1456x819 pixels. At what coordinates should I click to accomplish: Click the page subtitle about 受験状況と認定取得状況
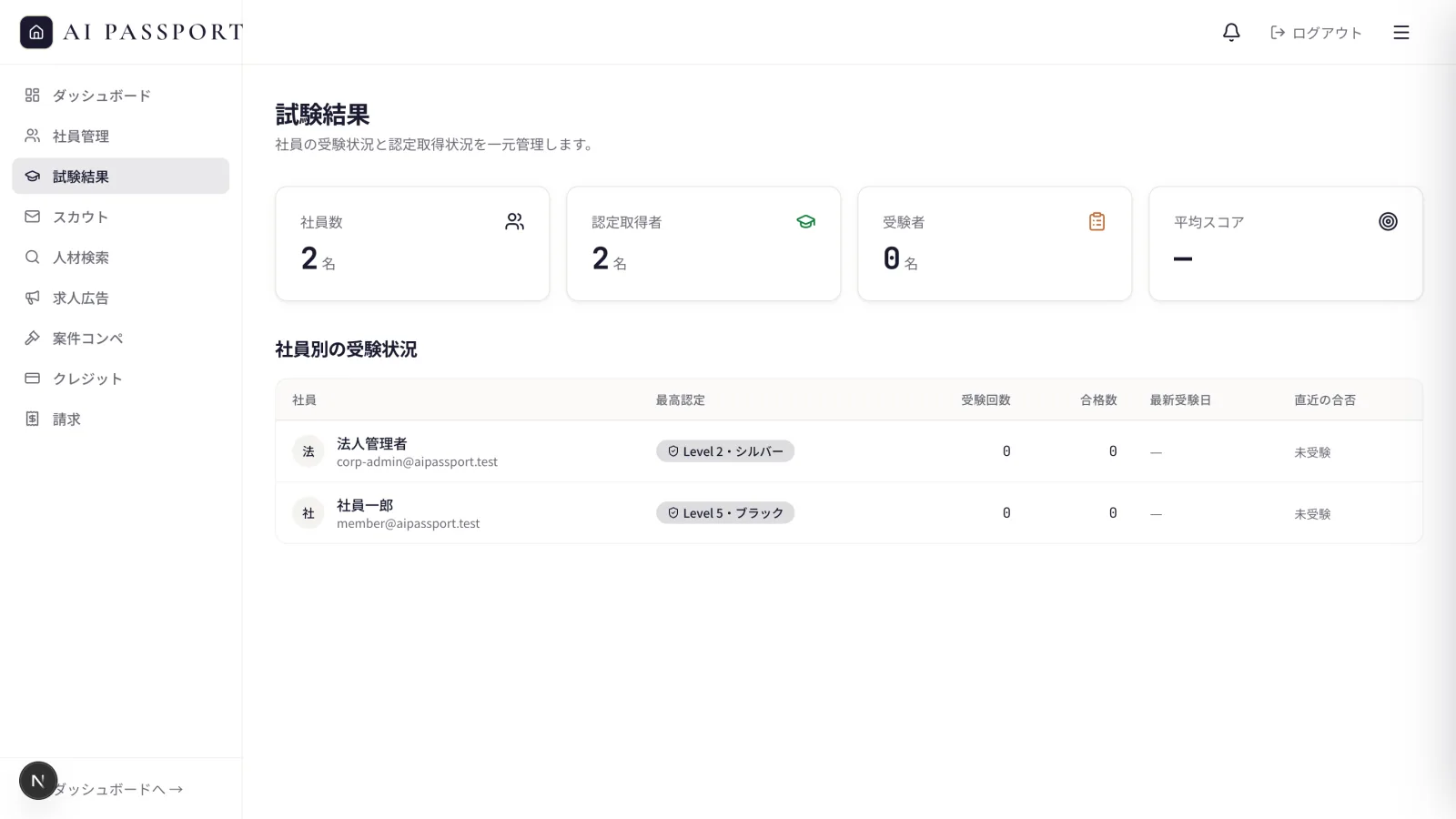[x=435, y=145]
